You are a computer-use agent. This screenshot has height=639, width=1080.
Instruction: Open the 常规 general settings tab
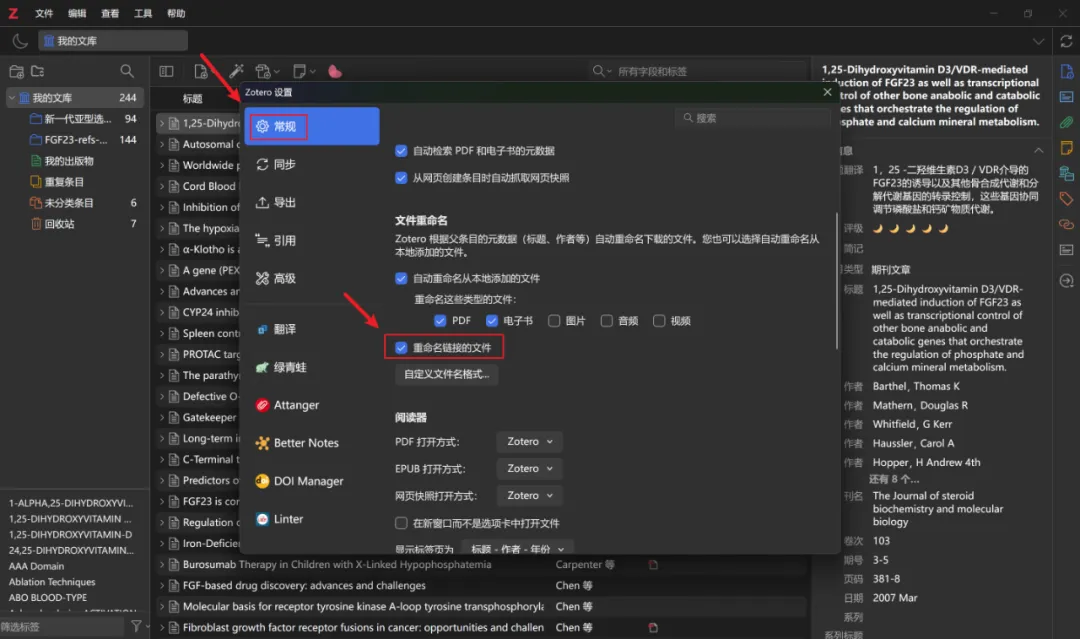tap(311, 126)
